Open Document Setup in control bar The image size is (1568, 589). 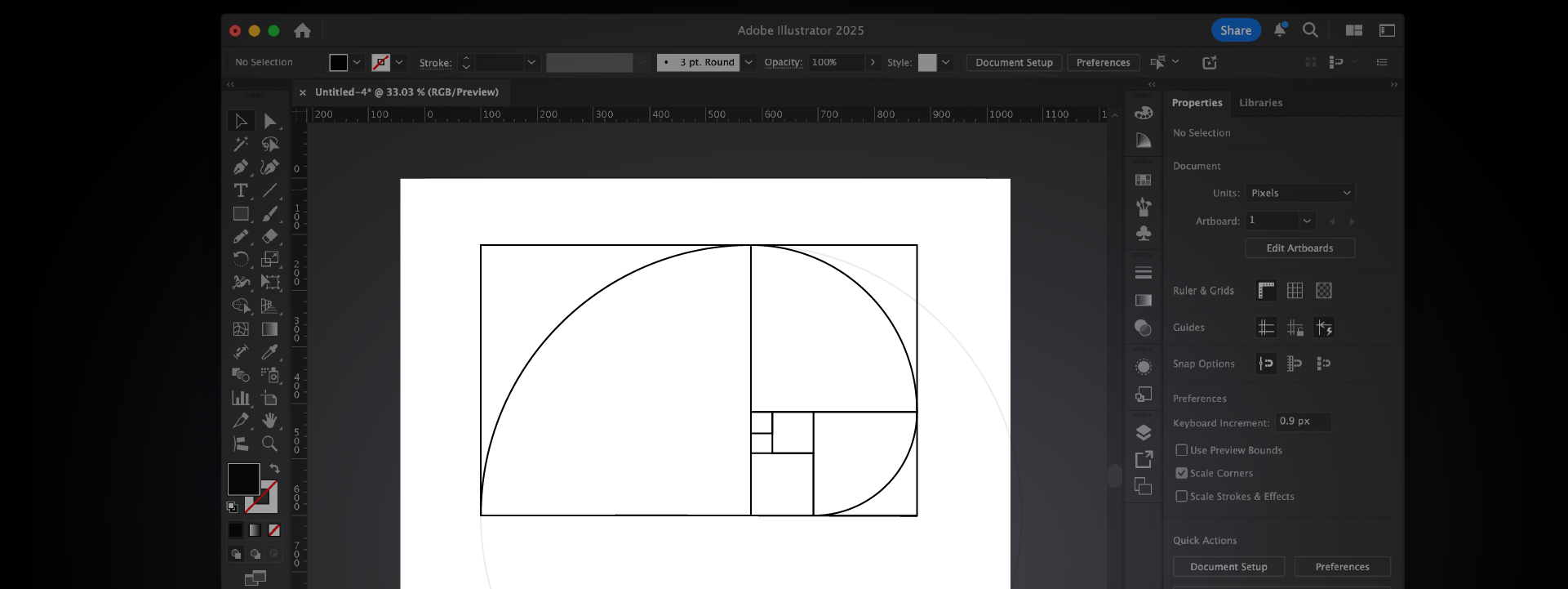1014,62
